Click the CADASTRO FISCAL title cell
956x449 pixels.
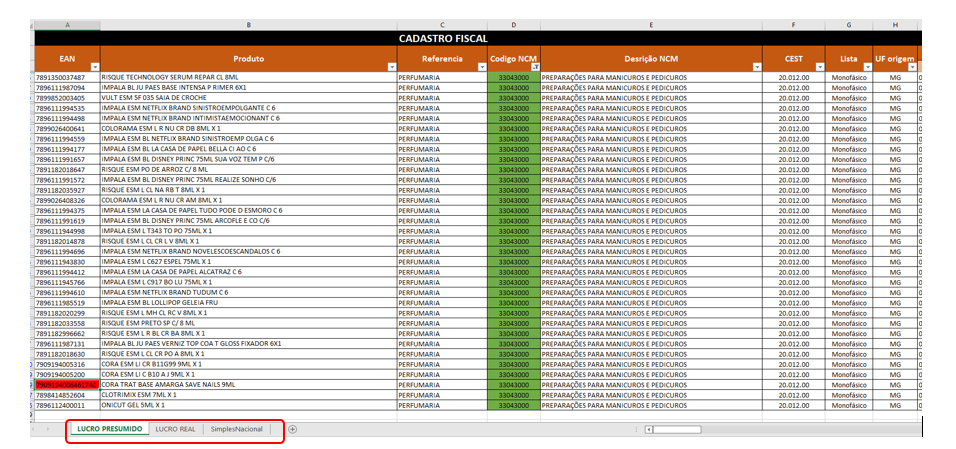[x=443, y=38]
